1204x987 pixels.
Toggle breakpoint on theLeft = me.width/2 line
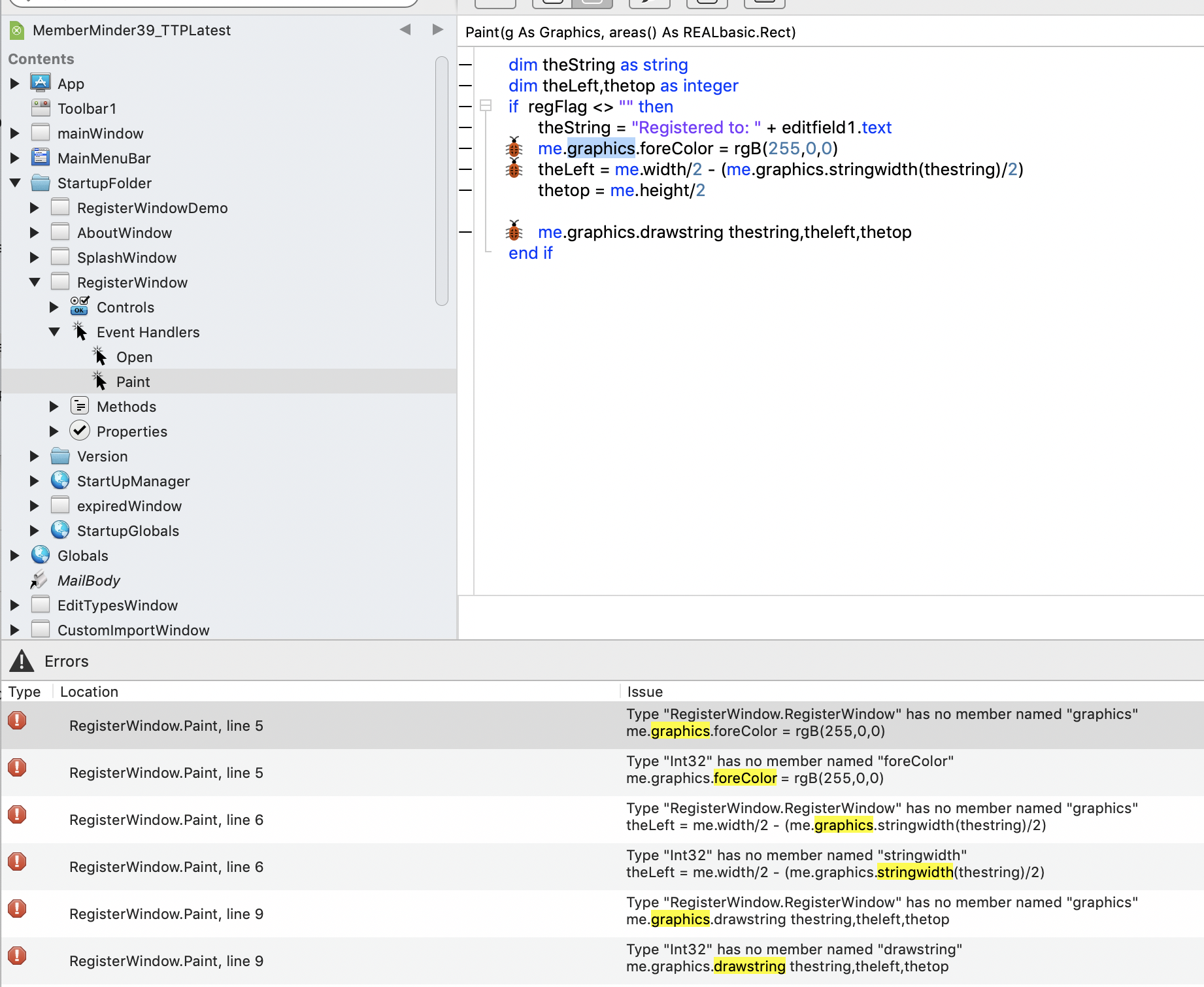click(465, 169)
